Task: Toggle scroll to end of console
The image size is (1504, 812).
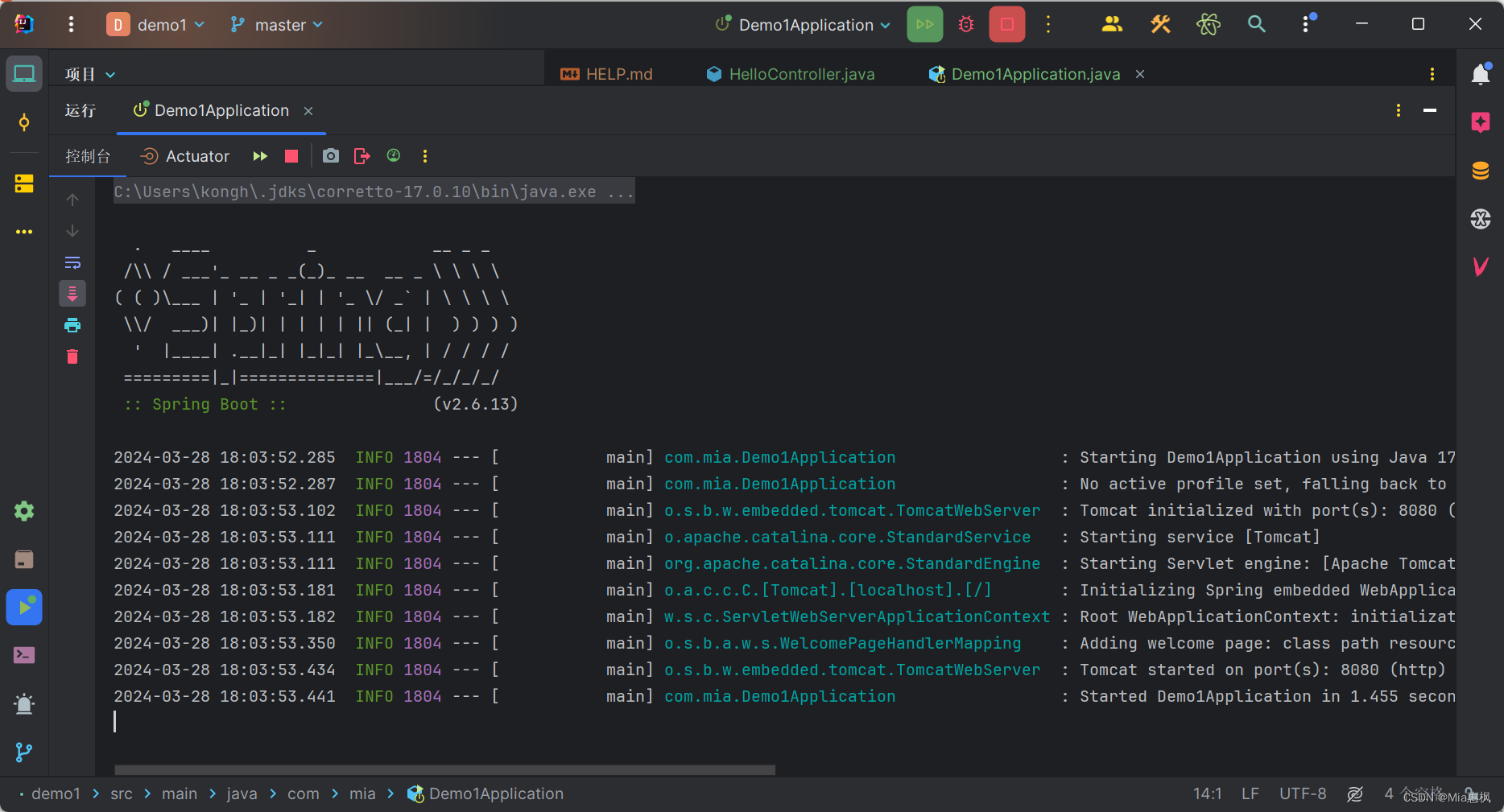Action: [72, 294]
